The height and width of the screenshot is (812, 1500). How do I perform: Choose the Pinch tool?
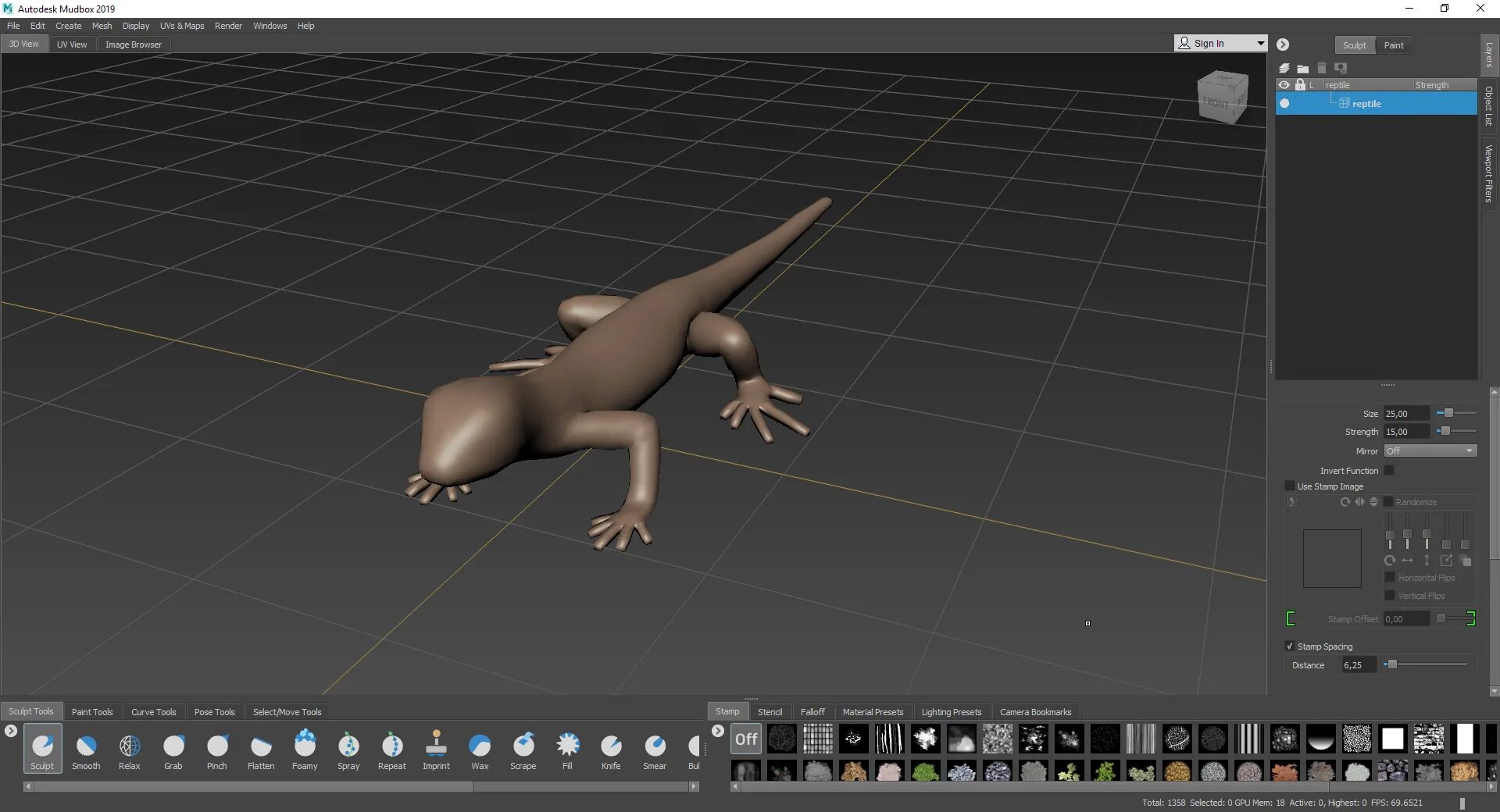pos(217,750)
